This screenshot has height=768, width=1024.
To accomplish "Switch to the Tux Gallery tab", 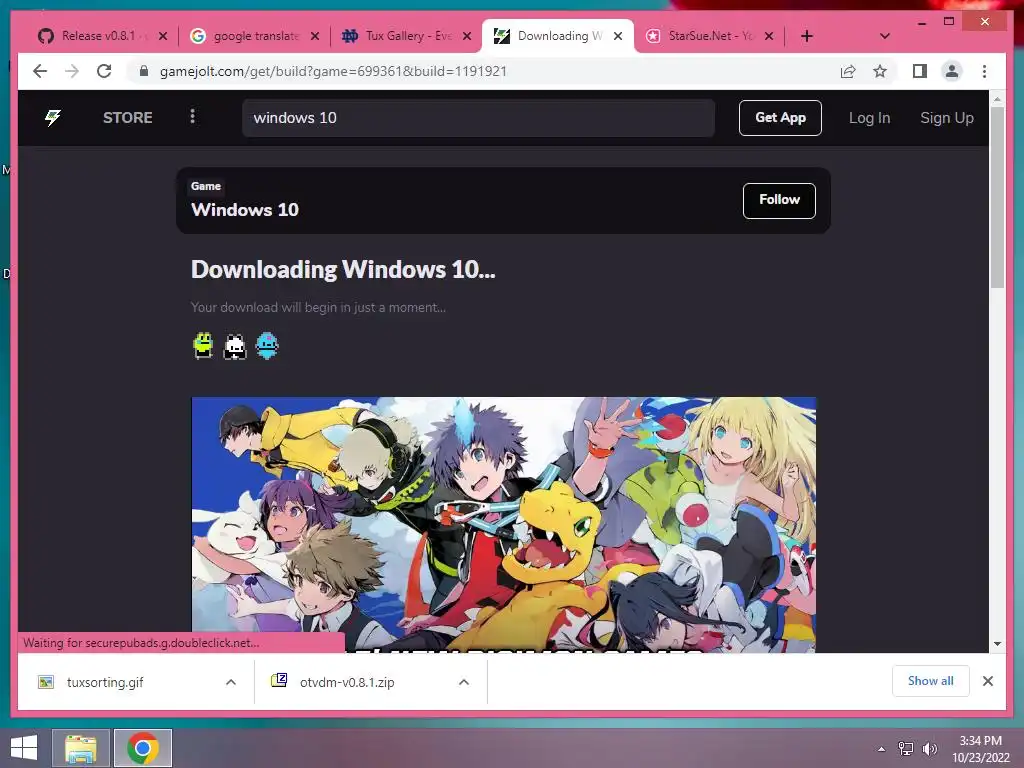I will click(x=406, y=36).
